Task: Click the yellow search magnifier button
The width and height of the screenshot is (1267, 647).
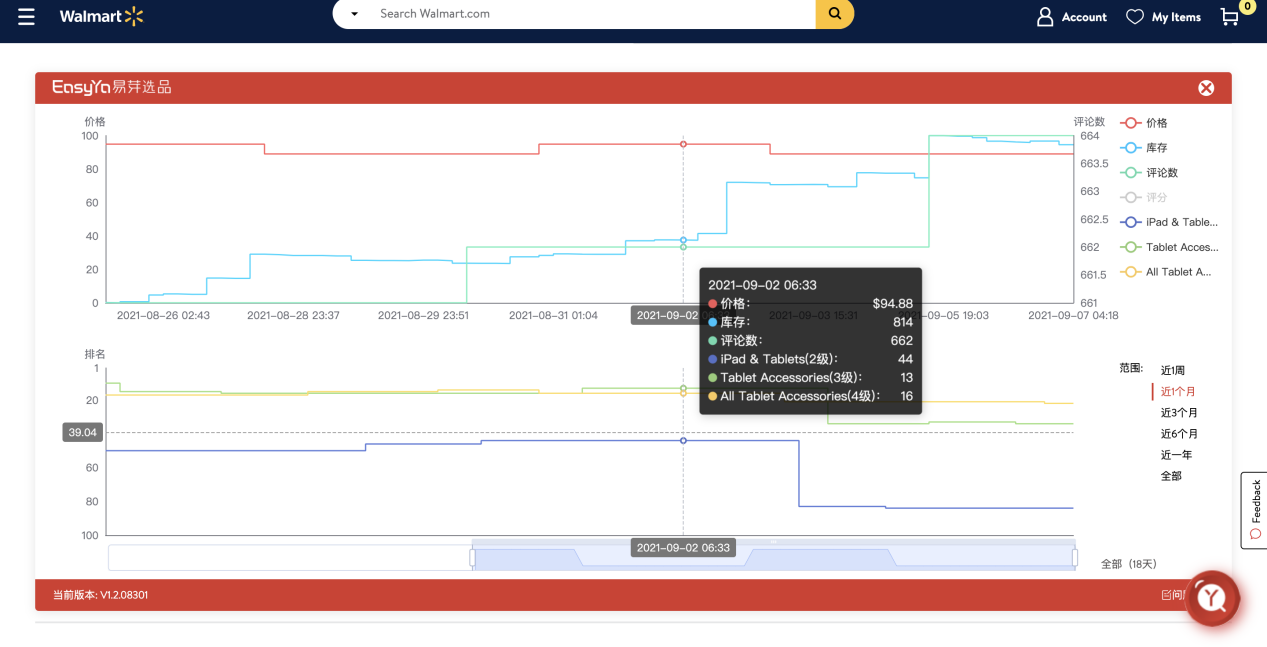Action: click(835, 14)
